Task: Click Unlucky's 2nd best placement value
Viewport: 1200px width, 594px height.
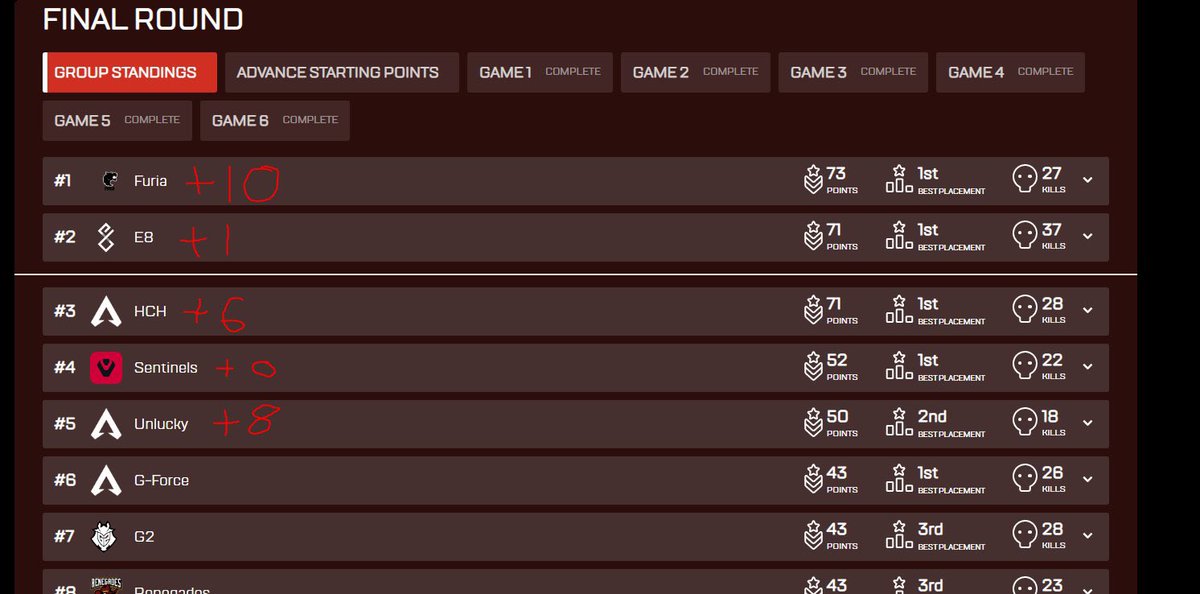Action: (932, 416)
